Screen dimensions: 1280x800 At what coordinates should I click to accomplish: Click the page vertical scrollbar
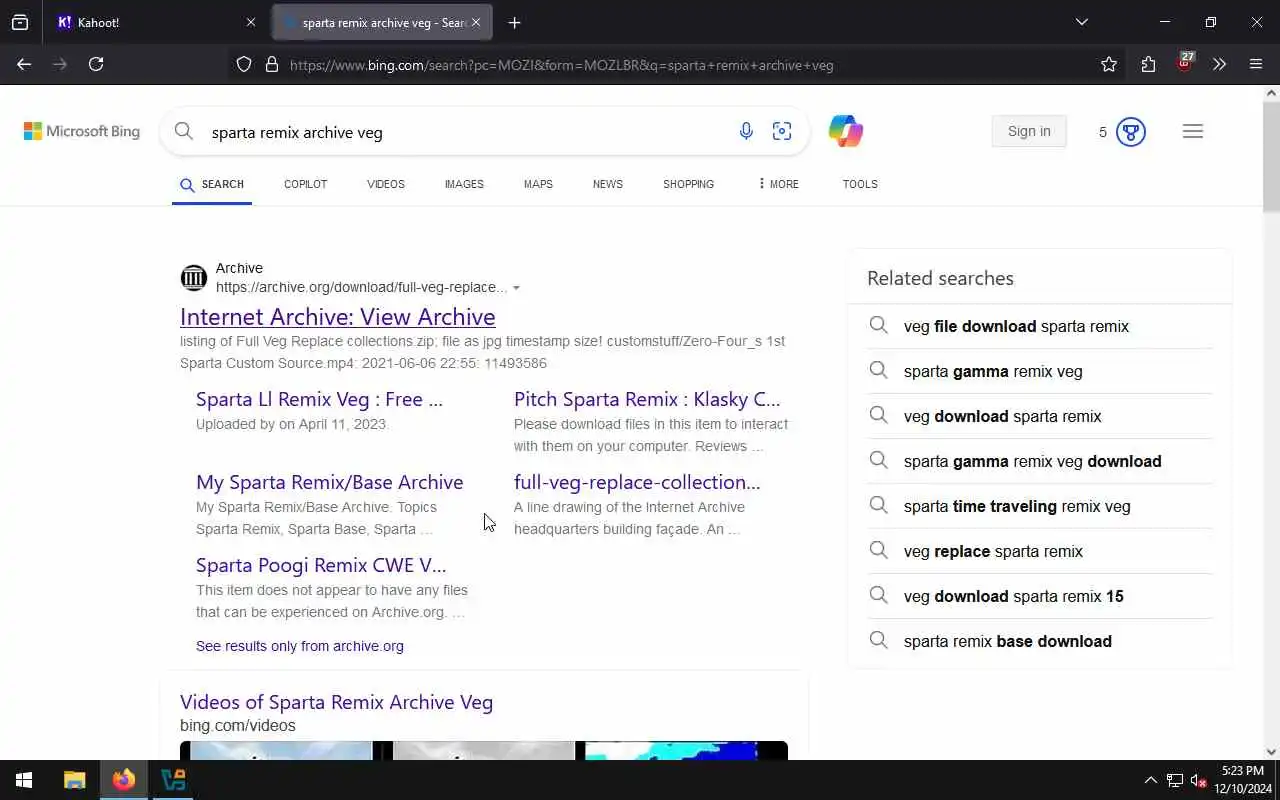[1271, 155]
